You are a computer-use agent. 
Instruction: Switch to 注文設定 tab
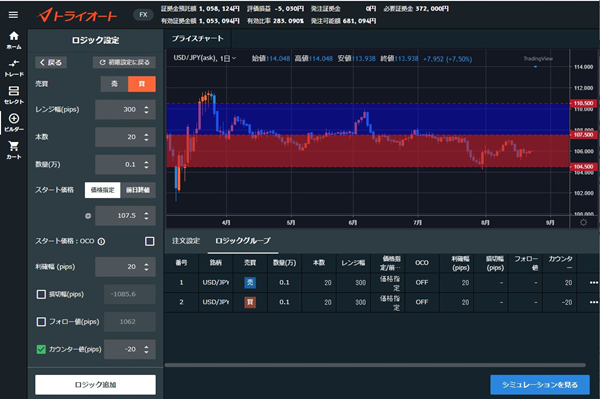pos(186,241)
